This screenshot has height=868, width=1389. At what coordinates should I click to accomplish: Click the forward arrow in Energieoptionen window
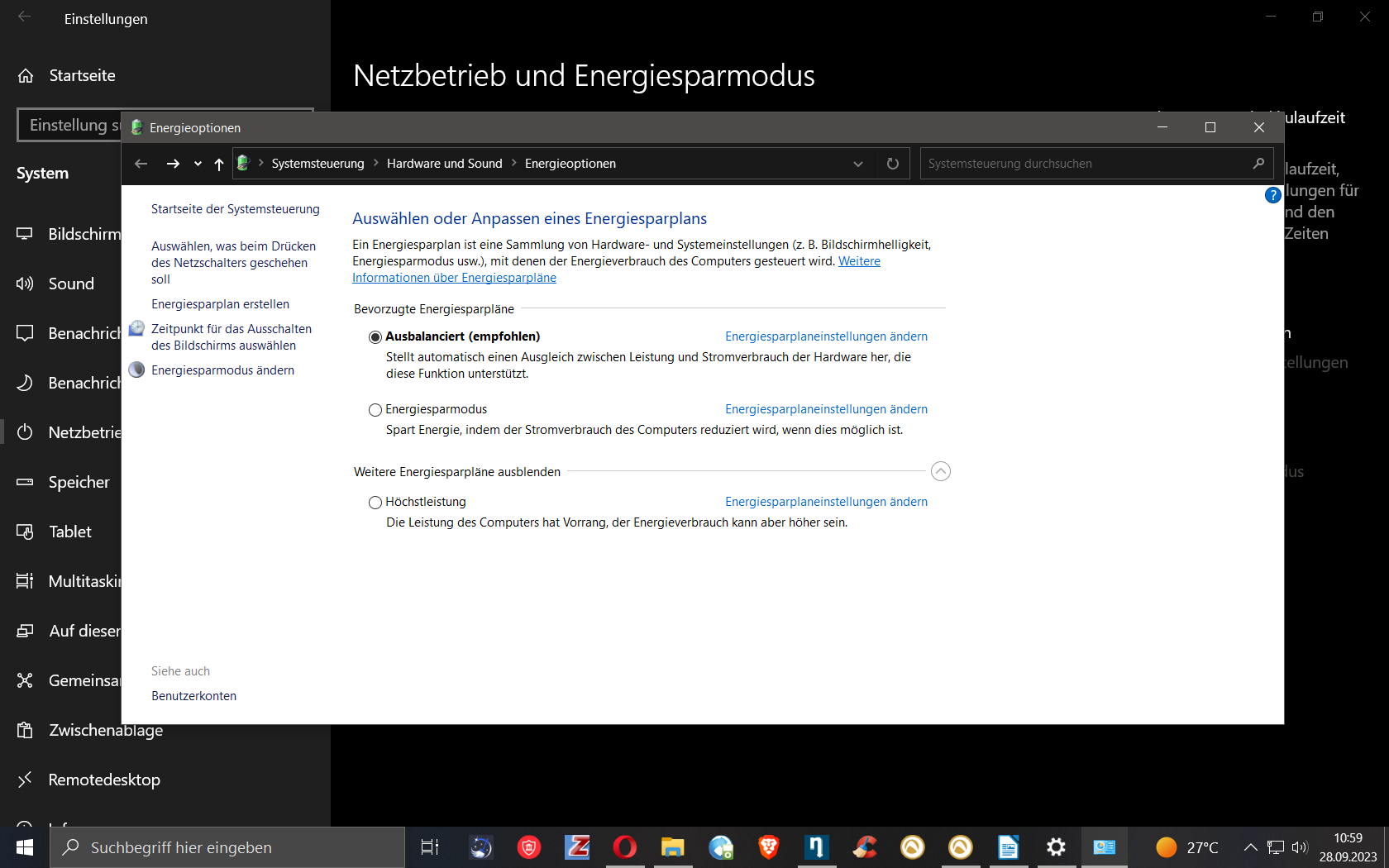pyautogui.click(x=173, y=164)
